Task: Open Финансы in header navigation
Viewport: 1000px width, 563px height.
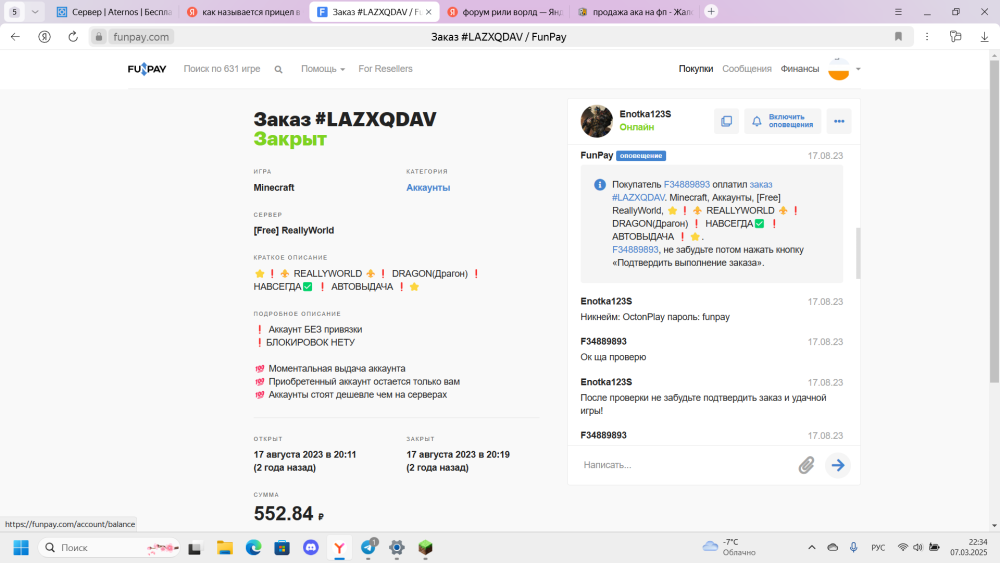Action: pos(800,69)
